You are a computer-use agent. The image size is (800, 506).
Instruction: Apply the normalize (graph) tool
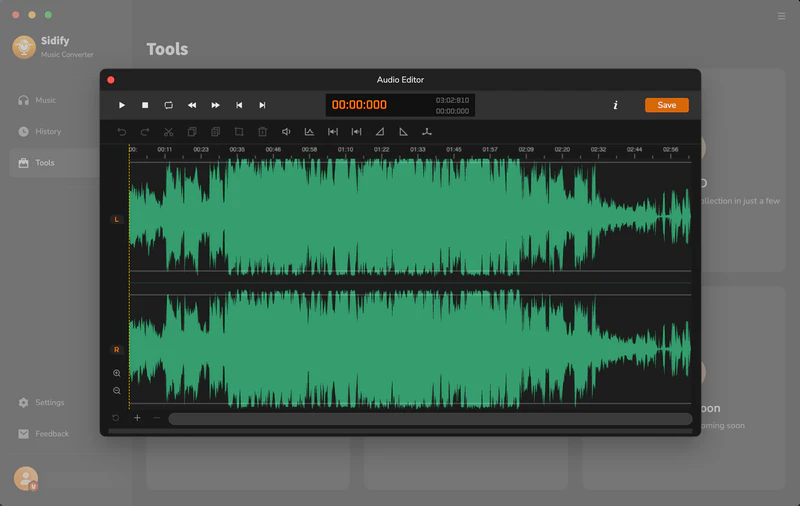pyautogui.click(x=309, y=132)
